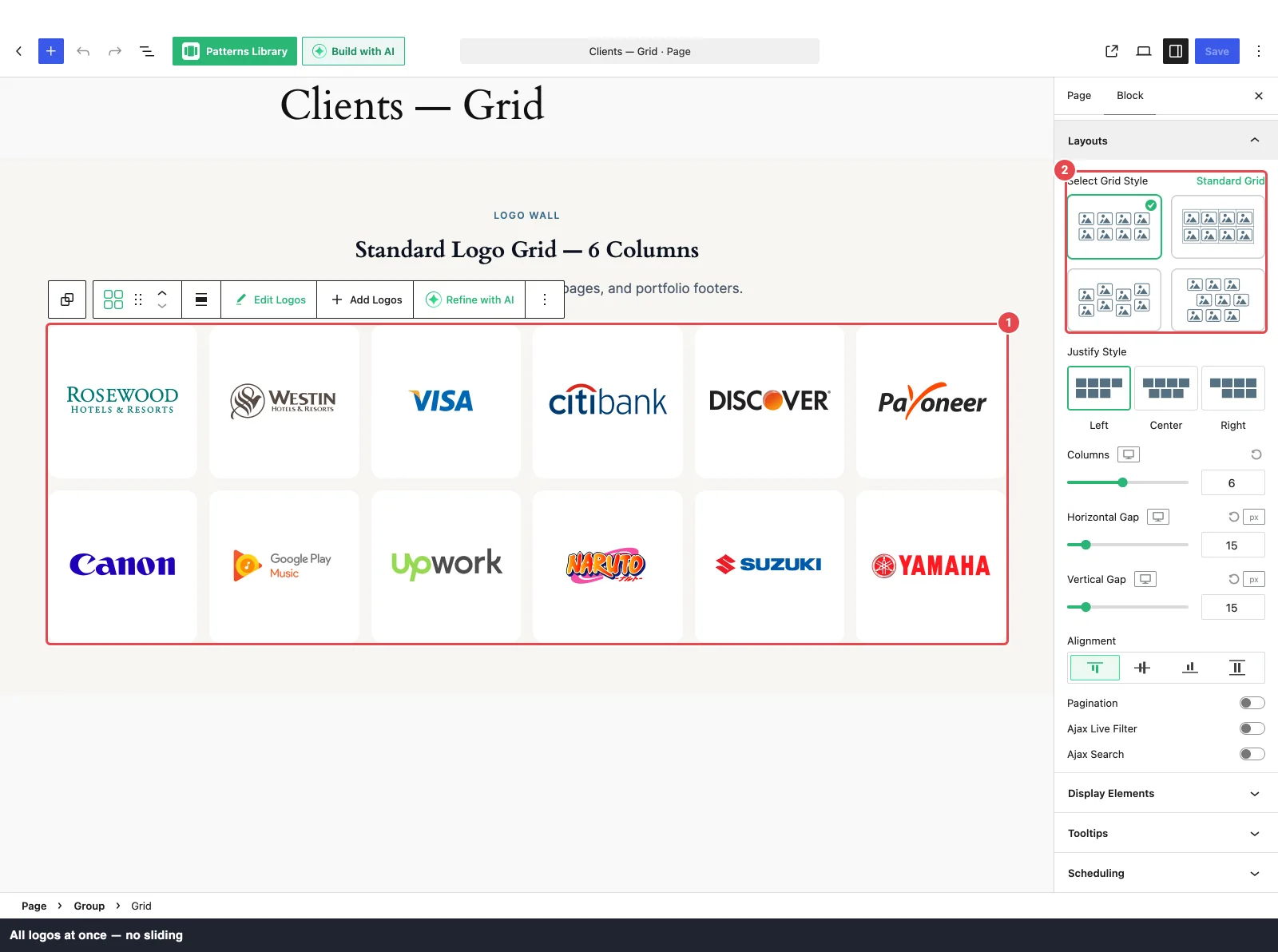
Task: Click the grid block type icon
Action: 113,299
